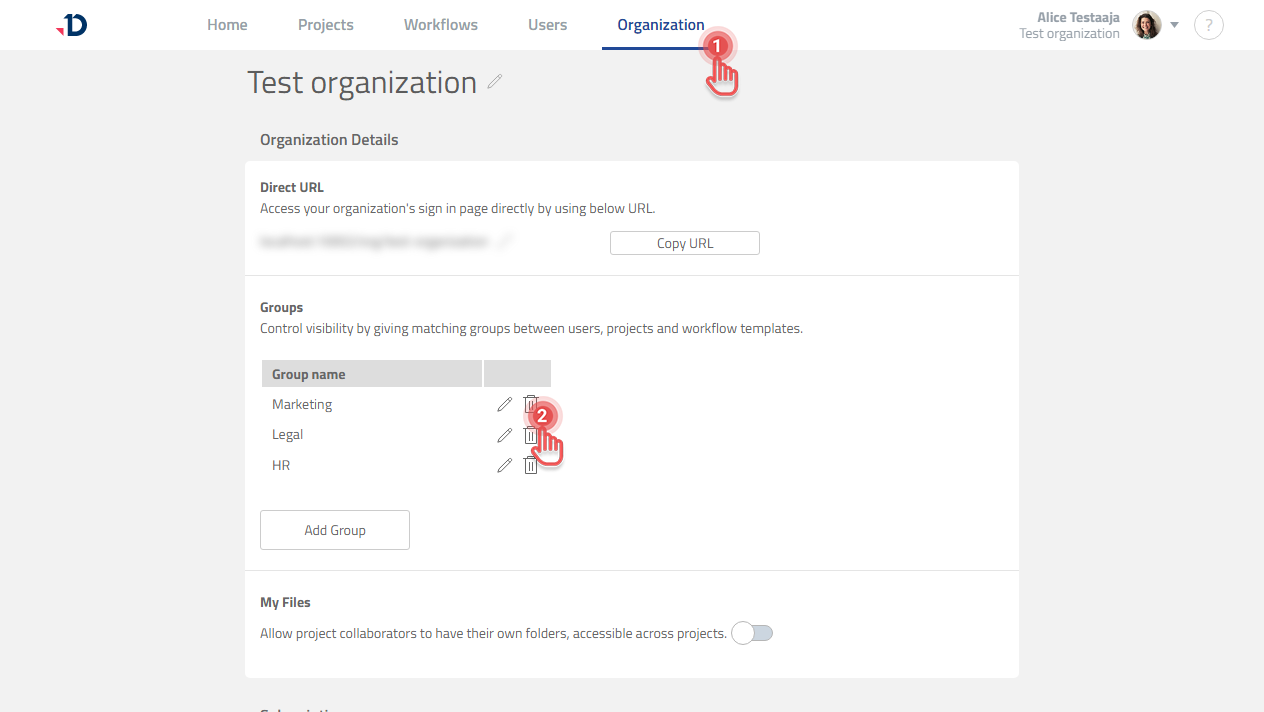Image resolution: width=1264 pixels, height=712 pixels.
Task: Open the help question mark icon
Action: 1208,25
